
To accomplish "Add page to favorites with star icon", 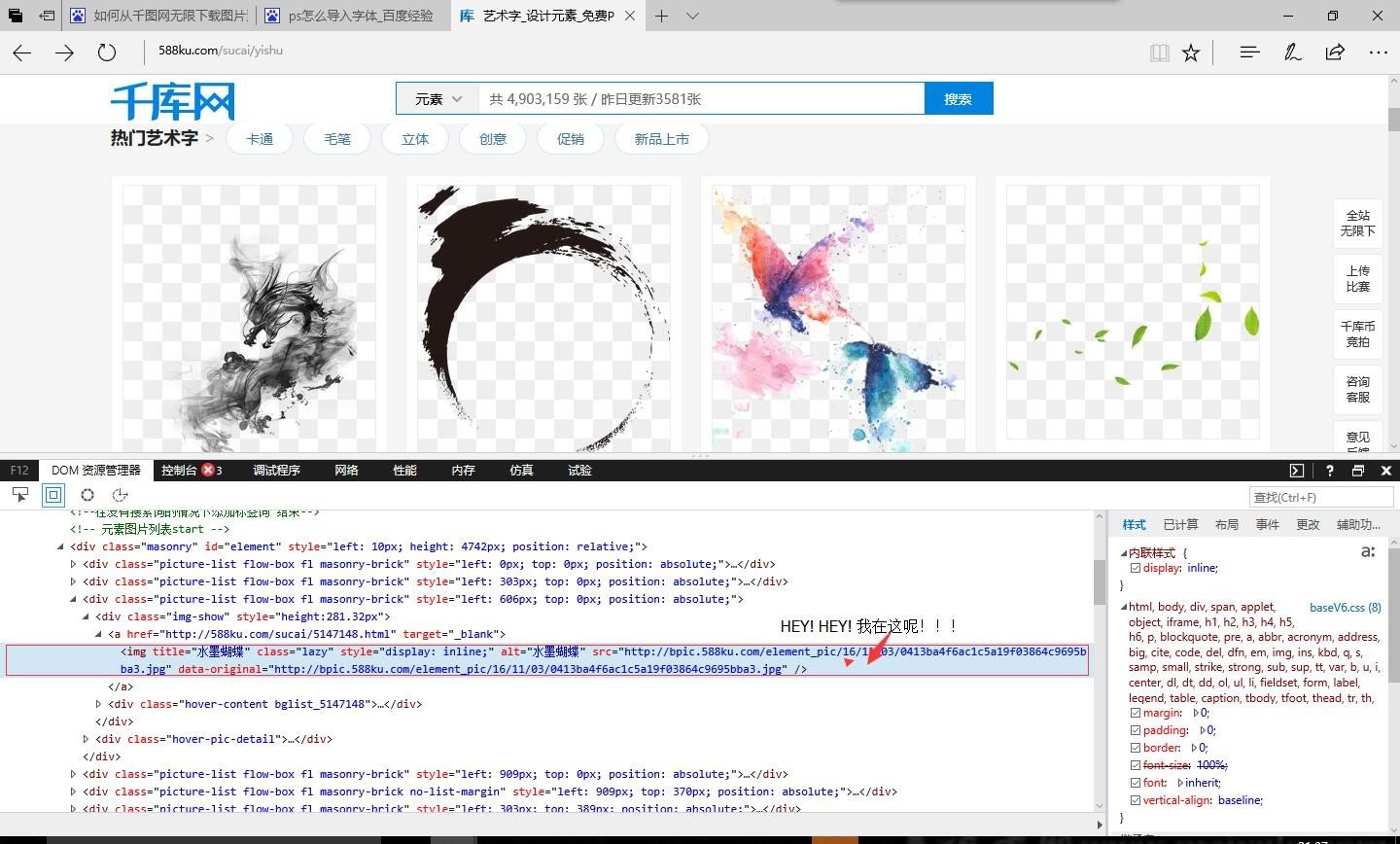I will [x=1191, y=53].
